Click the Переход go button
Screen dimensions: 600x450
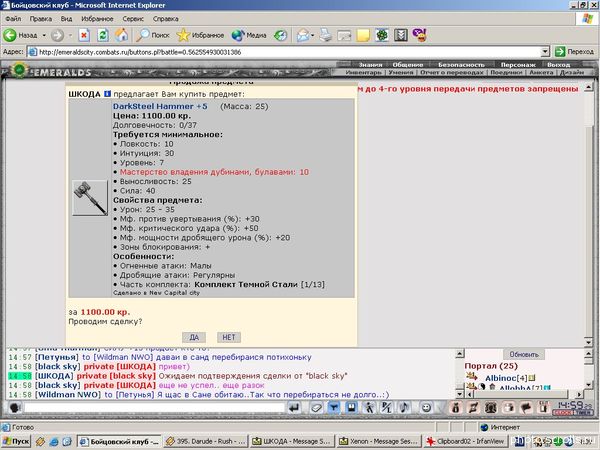coord(574,52)
